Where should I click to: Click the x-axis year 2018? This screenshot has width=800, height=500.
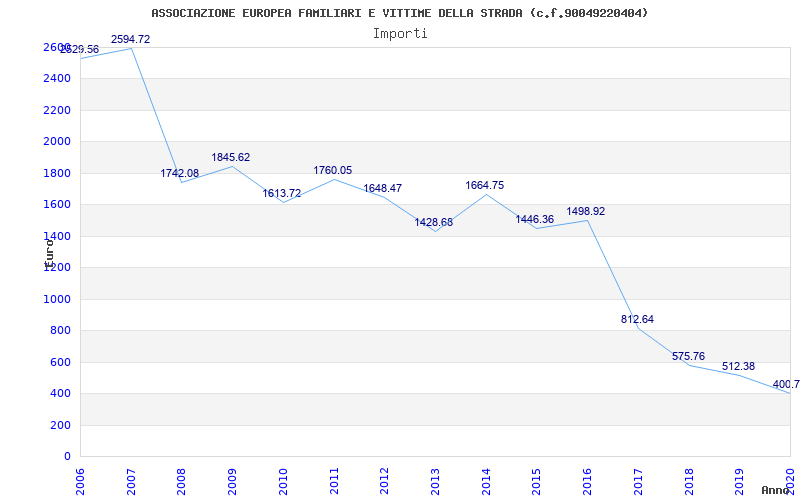tap(688, 482)
